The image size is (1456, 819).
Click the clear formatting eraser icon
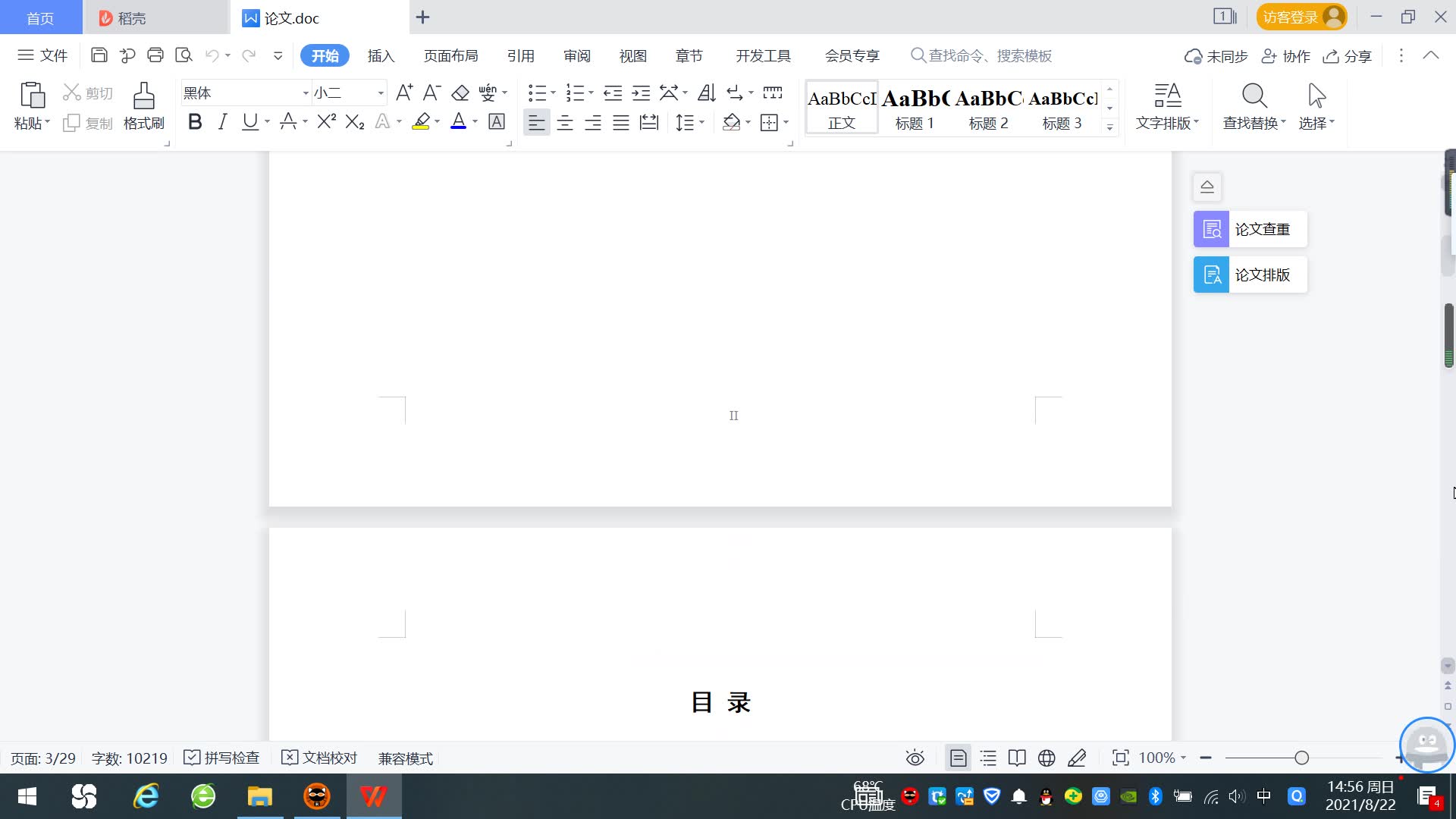pyautogui.click(x=460, y=93)
